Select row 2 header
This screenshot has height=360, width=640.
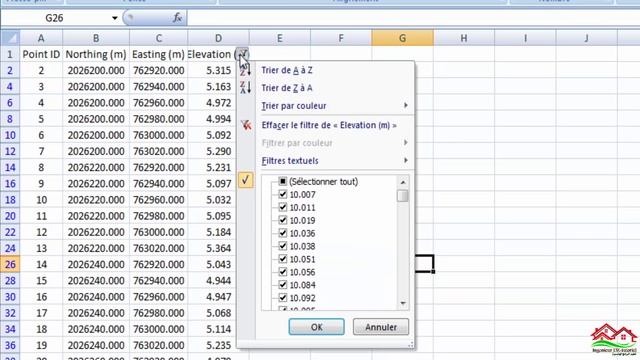coord(10,71)
